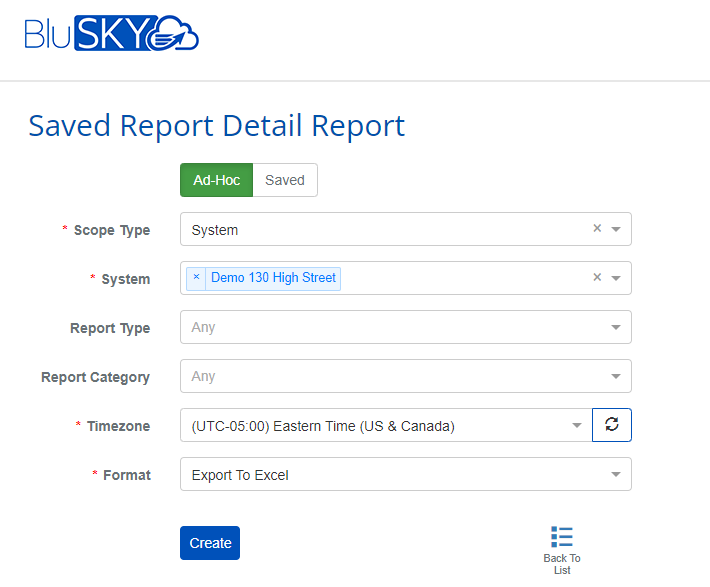Viewport: 710px width, 587px height.
Task: Click the Back To List text link
Action: pyautogui.click(x=562, y=564)
